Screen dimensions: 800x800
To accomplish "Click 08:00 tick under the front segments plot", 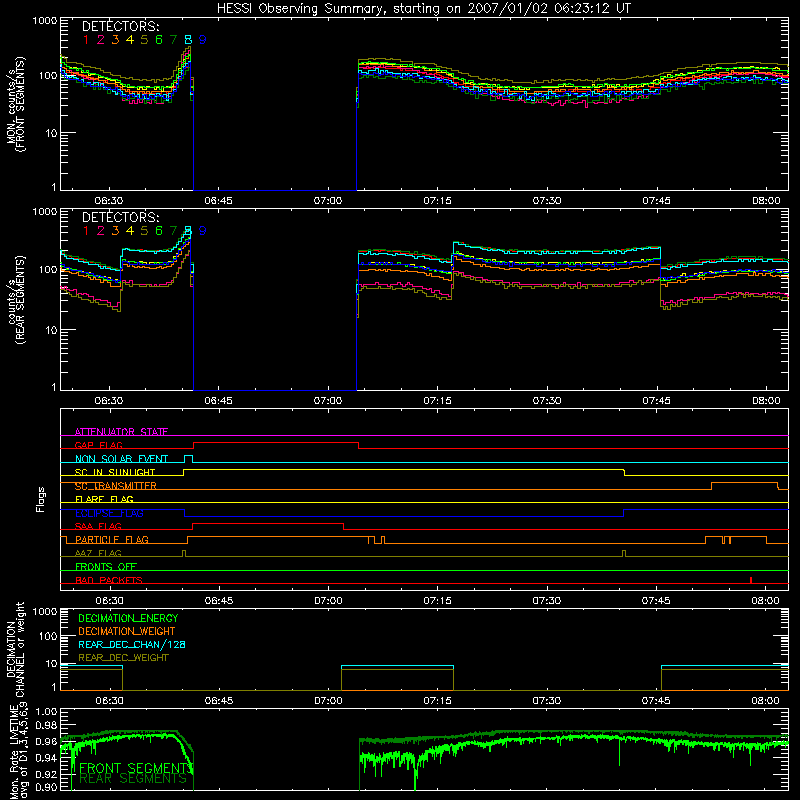I will coord(766,201).
